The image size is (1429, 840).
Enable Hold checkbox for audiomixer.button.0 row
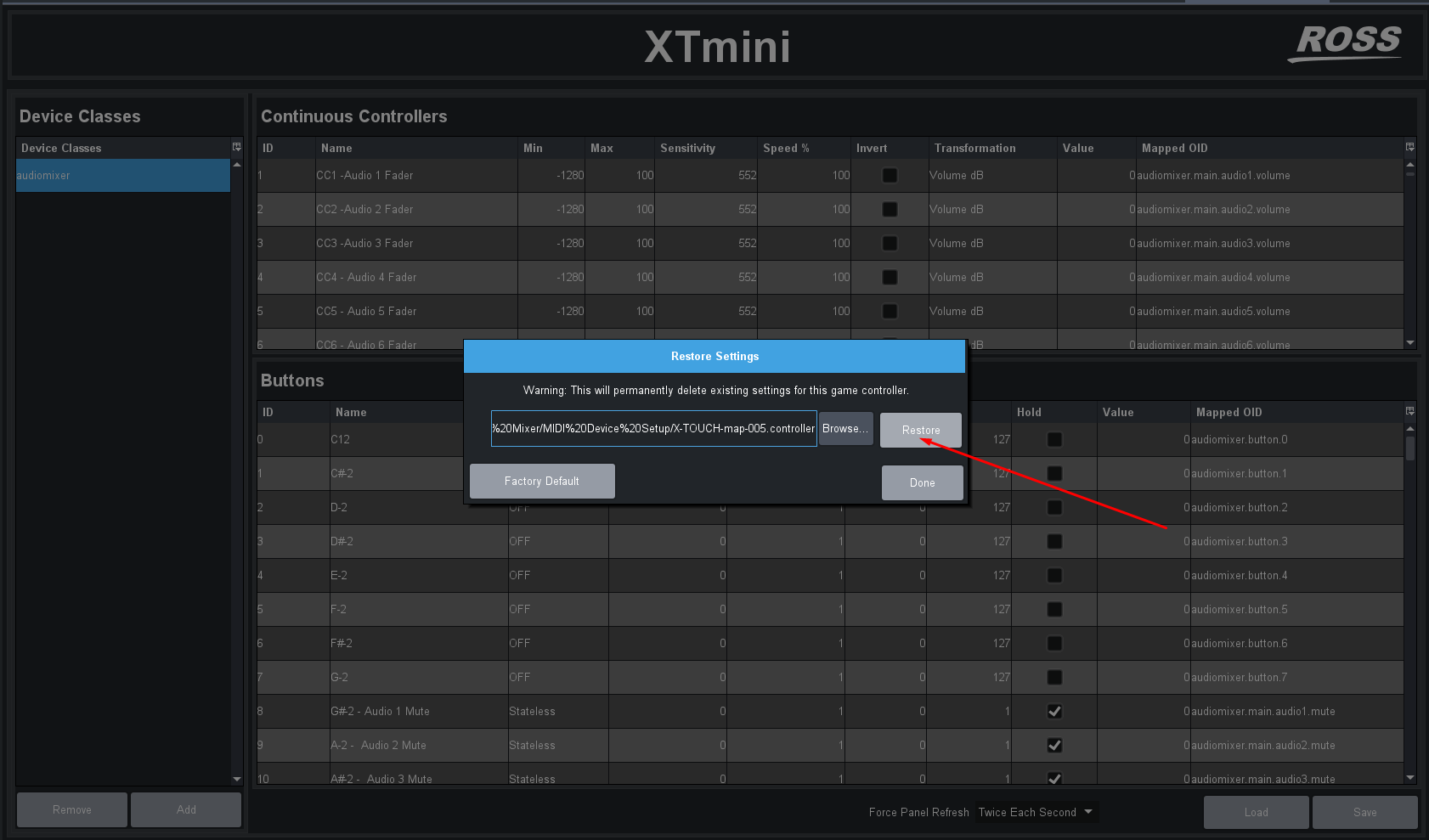(1054, 439)
